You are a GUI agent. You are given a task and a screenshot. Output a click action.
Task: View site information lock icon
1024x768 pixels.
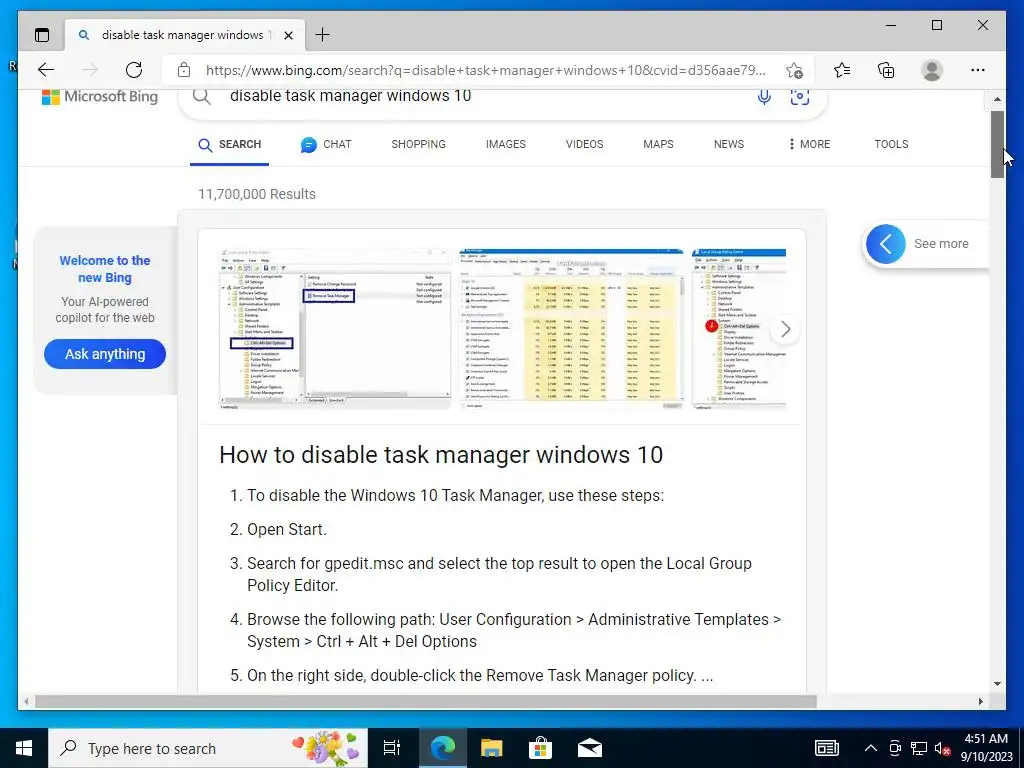click(x=184, y=70)
